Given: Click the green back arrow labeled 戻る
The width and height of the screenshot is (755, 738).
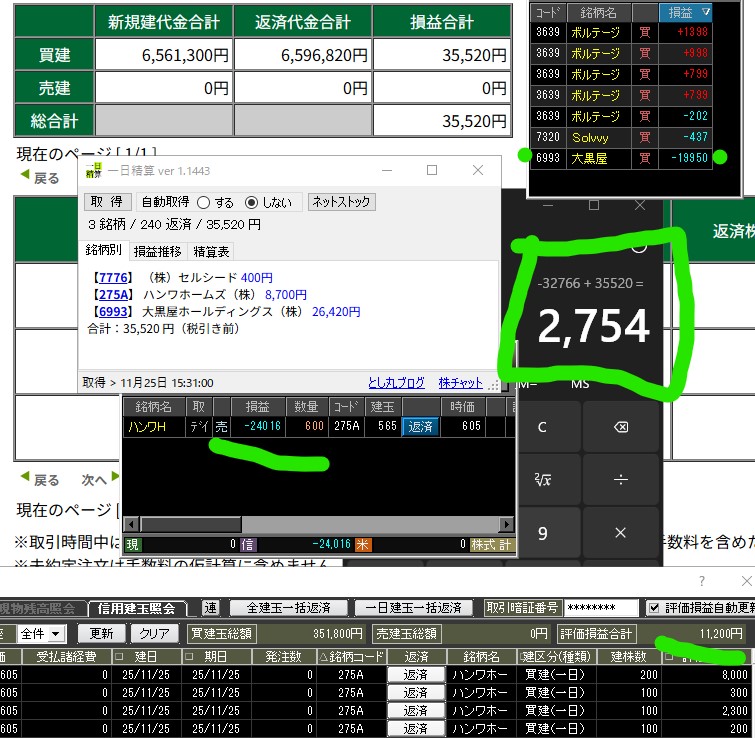Looking at the screenshot, I should 39,178.
